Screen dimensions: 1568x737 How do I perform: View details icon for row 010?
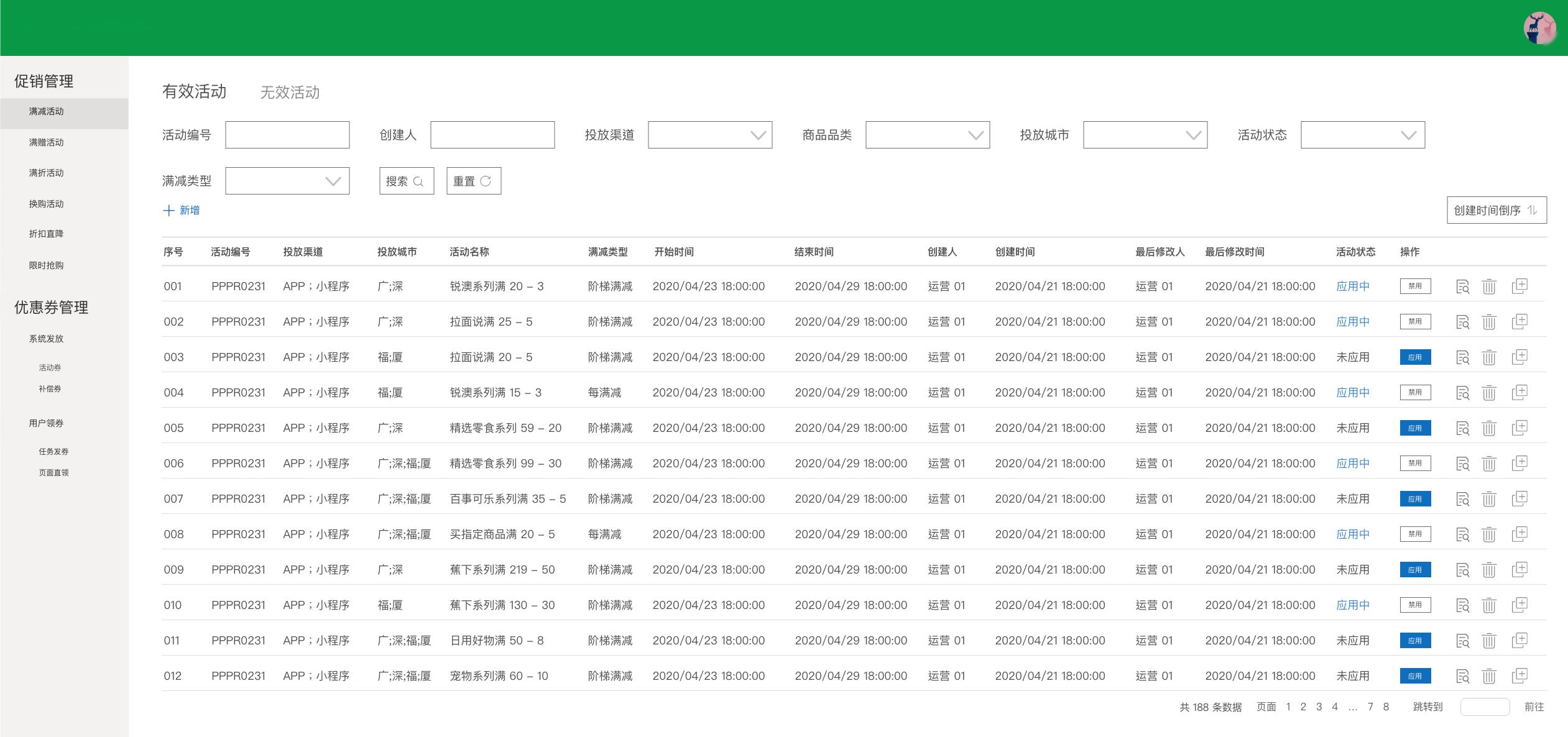point(1463,605)
